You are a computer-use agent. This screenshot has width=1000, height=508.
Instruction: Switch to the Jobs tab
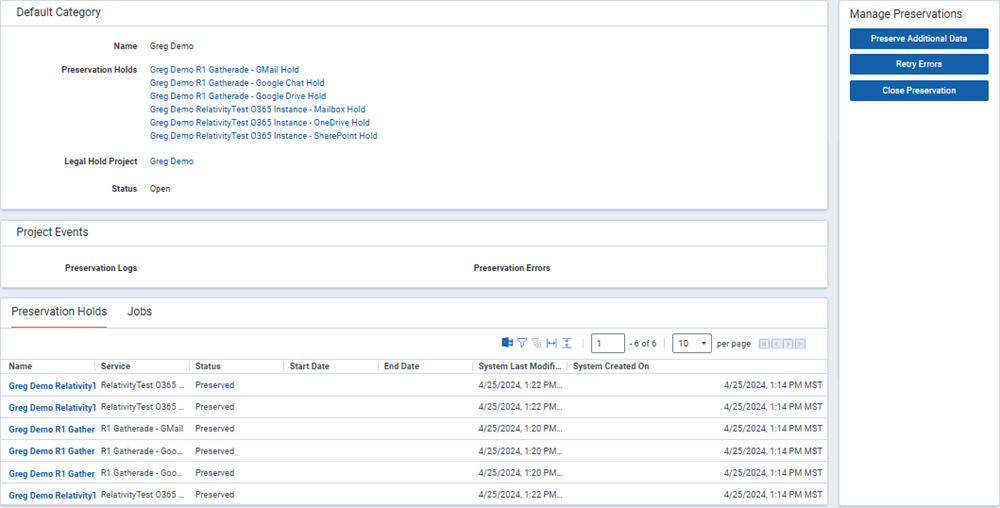coord(140,312)
